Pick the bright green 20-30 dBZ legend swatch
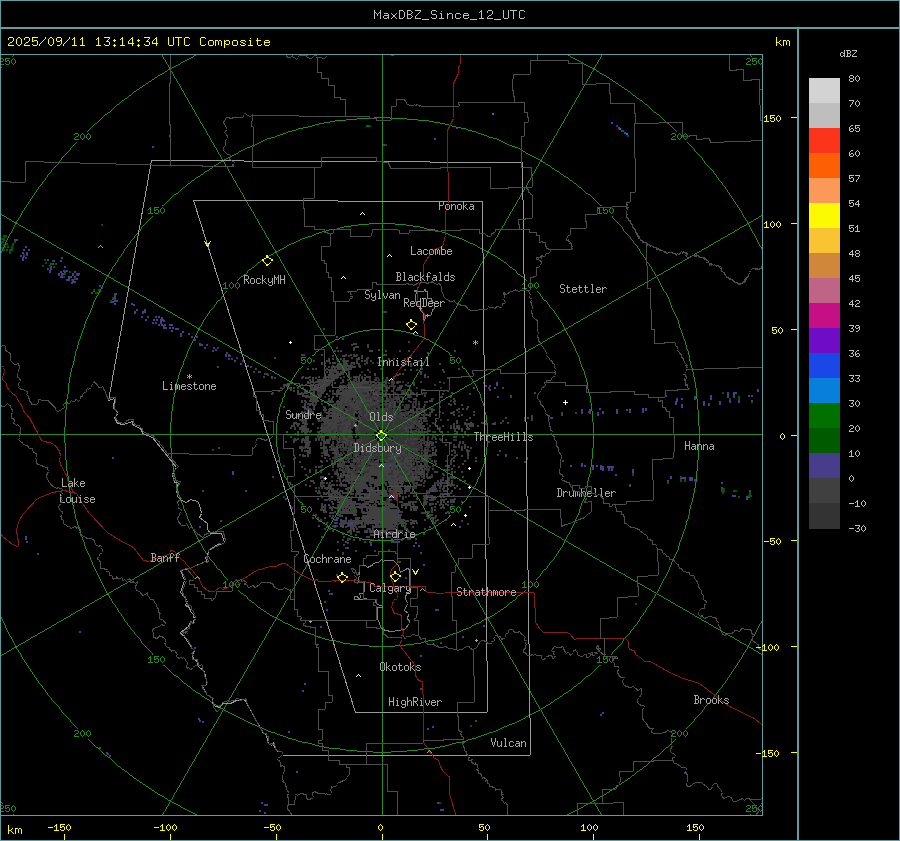Screen dimensions: 900x841 824,415
